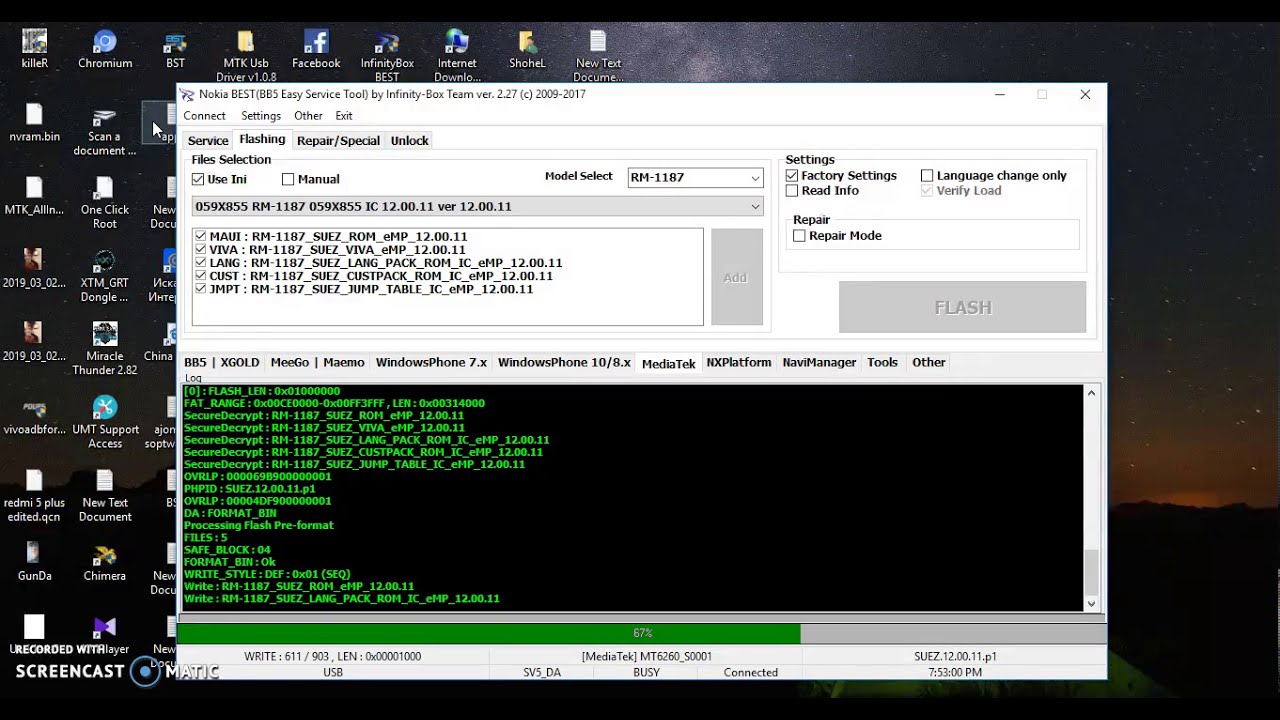Launch the One Click Root icon

tap(105, 203)
